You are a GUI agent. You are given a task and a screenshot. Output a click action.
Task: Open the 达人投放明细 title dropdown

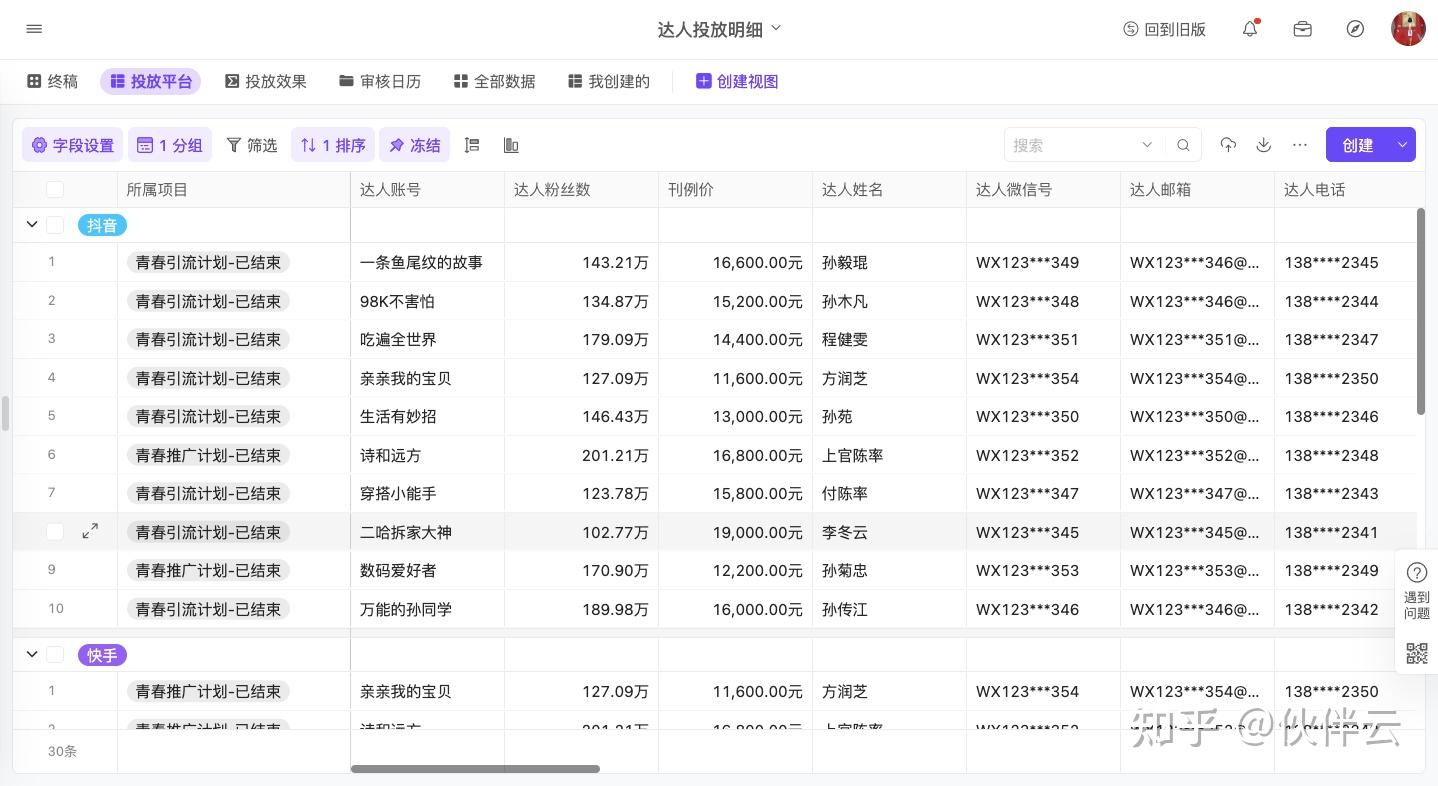click(x=776, y=28)
